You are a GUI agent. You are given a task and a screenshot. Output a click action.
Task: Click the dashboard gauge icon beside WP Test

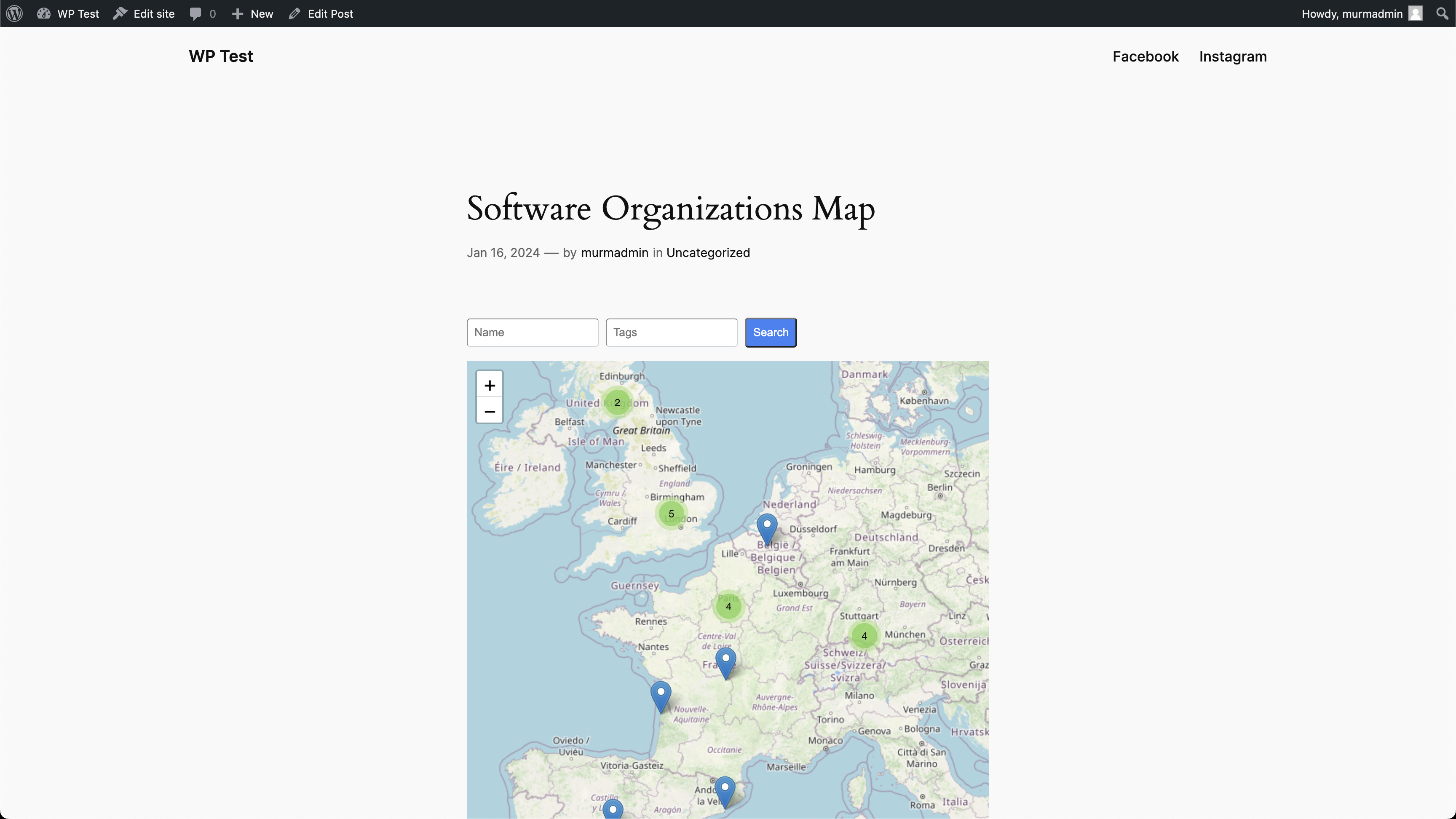[44, 13]
